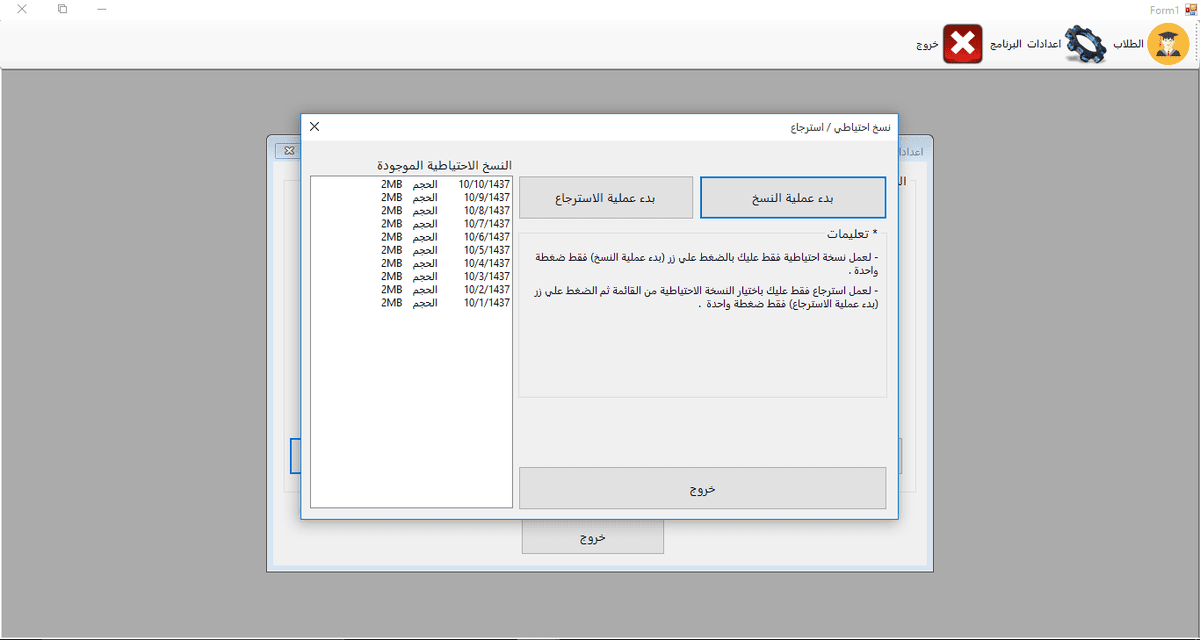1200x640 pixels.
Task: Select backup dated 10/4/1437
Action: (x=412, y=263)
